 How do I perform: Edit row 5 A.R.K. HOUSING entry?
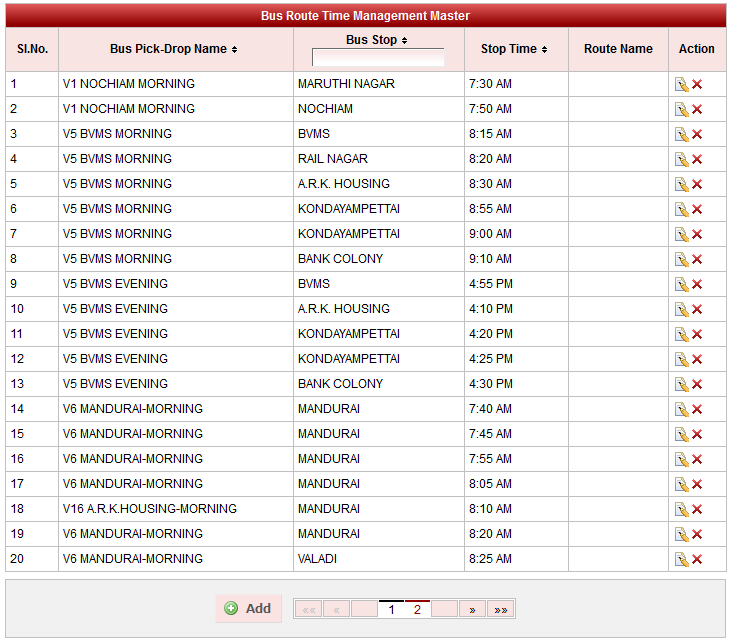click(x=682, y=185)
